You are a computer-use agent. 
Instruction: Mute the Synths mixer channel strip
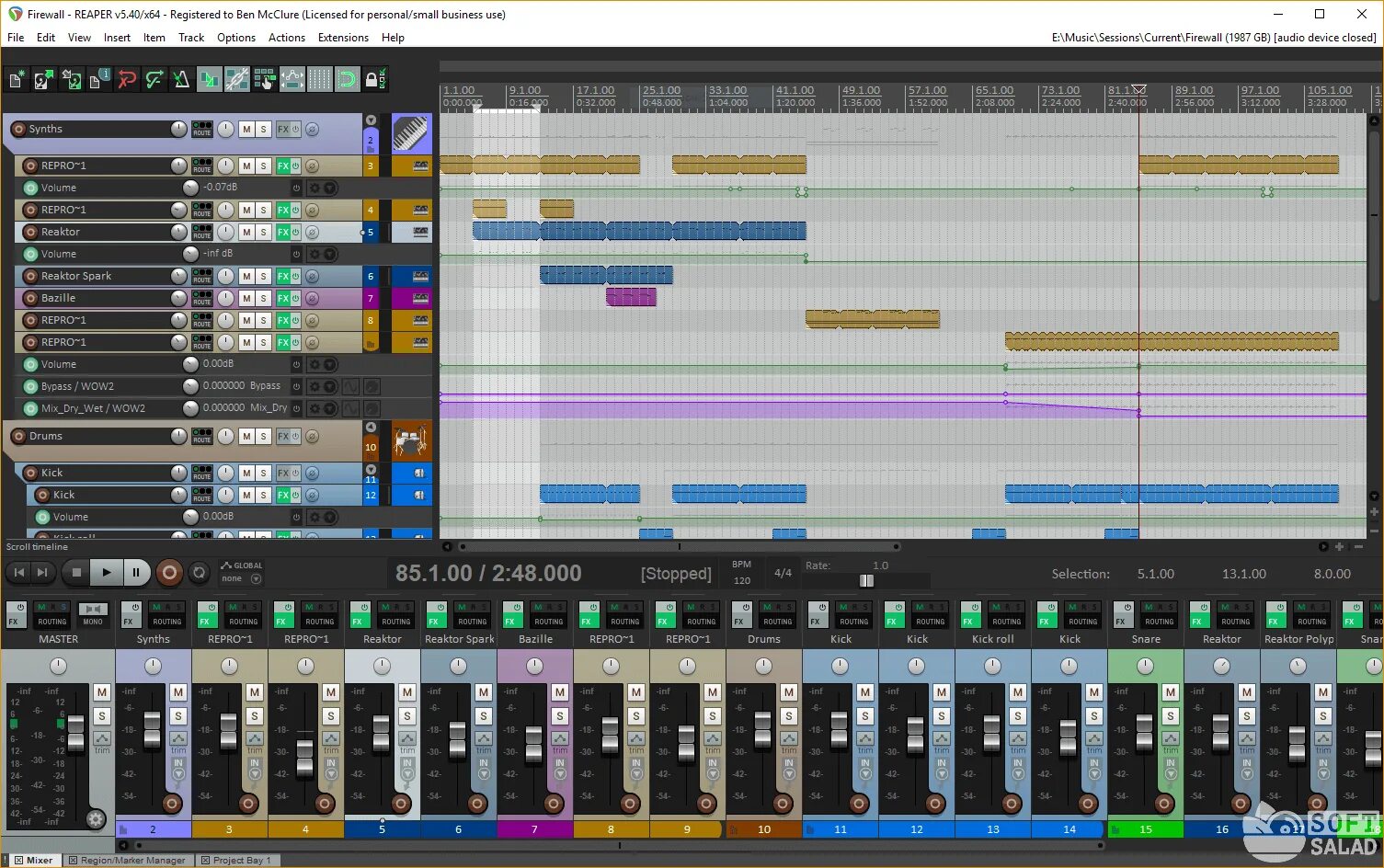tap(178, 691)
